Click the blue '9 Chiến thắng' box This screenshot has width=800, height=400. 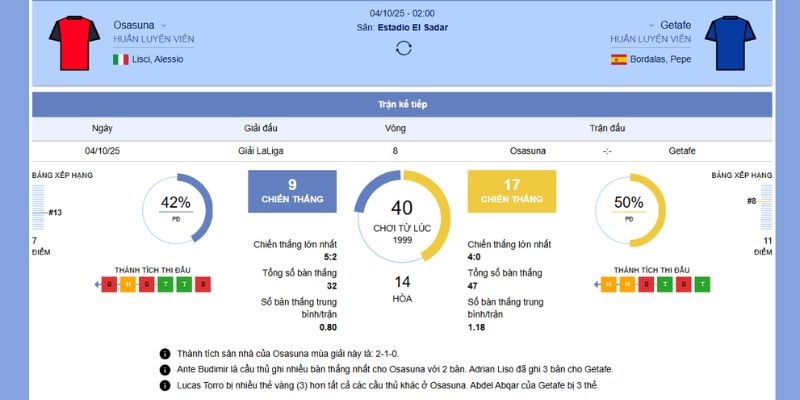pyautogui.click(x=291, y=191)
